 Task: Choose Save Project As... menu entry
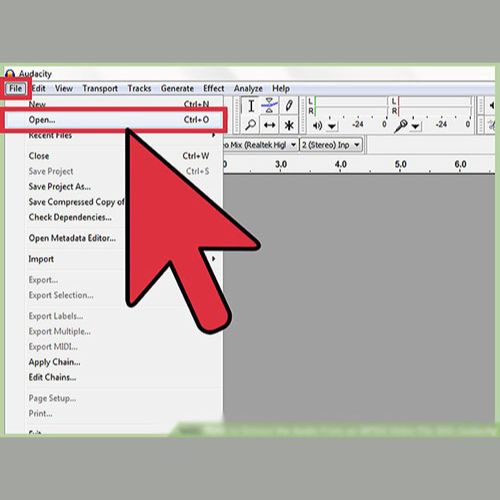[114, 186]
